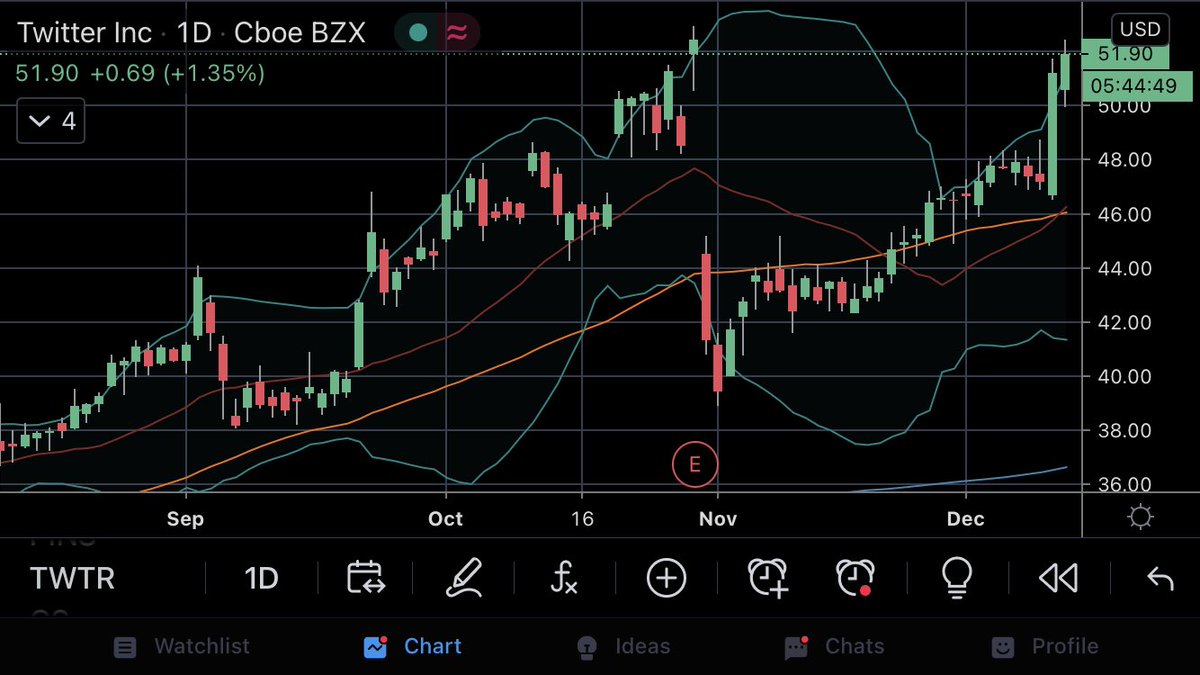Image resolution: width=1200 pixels, height=675 pixels.
Task: Click the 36.00 price scale label
Action: click(x=1124, y=484)
